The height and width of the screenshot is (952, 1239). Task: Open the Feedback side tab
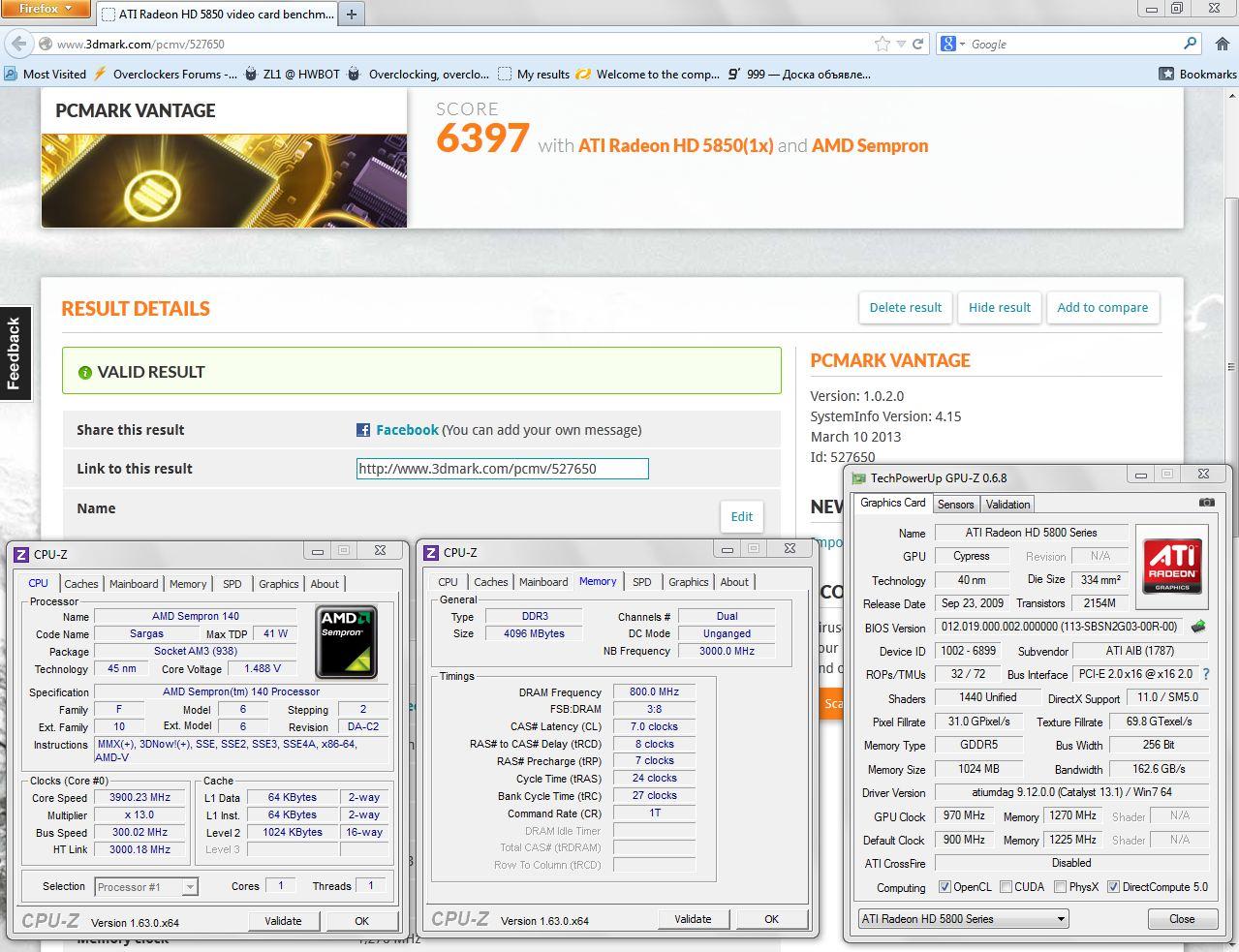pos(15,353)
